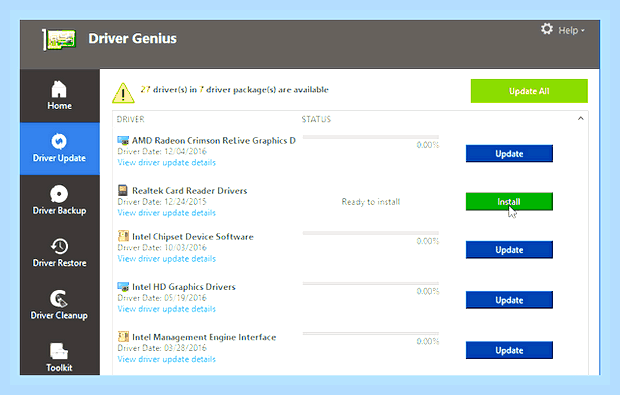Select 'Intel Management Engine Interface' name
Image resolution: width=620 pixels, height=395 pixels.
204,337
